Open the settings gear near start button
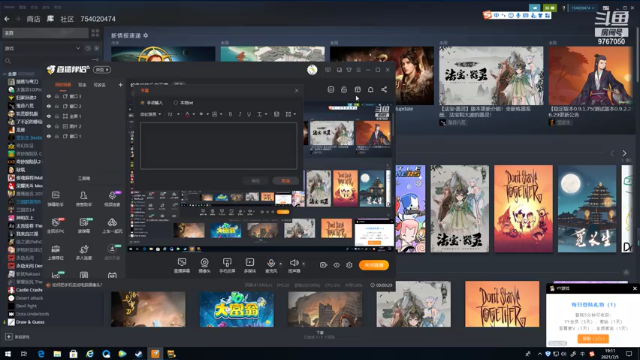Screen dimensions: 640x360 point(349,265)
